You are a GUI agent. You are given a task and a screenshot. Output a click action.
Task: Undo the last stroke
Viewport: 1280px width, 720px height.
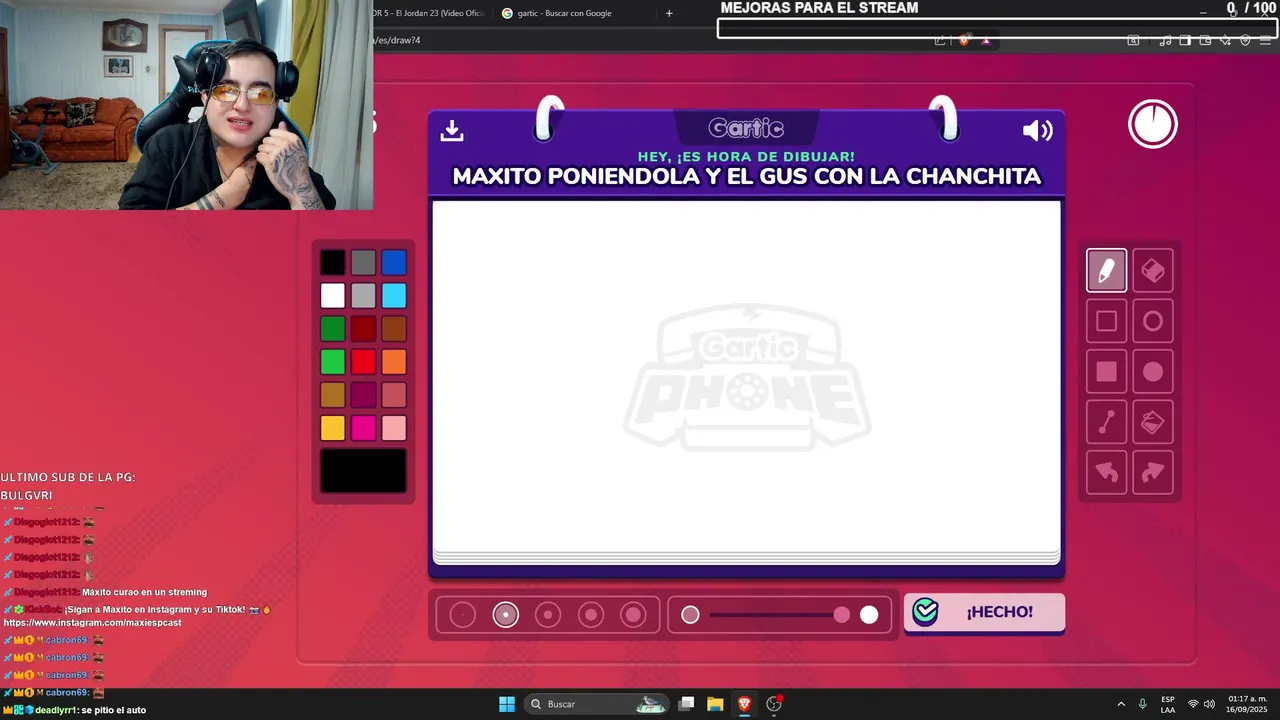tap(1106, 472)
